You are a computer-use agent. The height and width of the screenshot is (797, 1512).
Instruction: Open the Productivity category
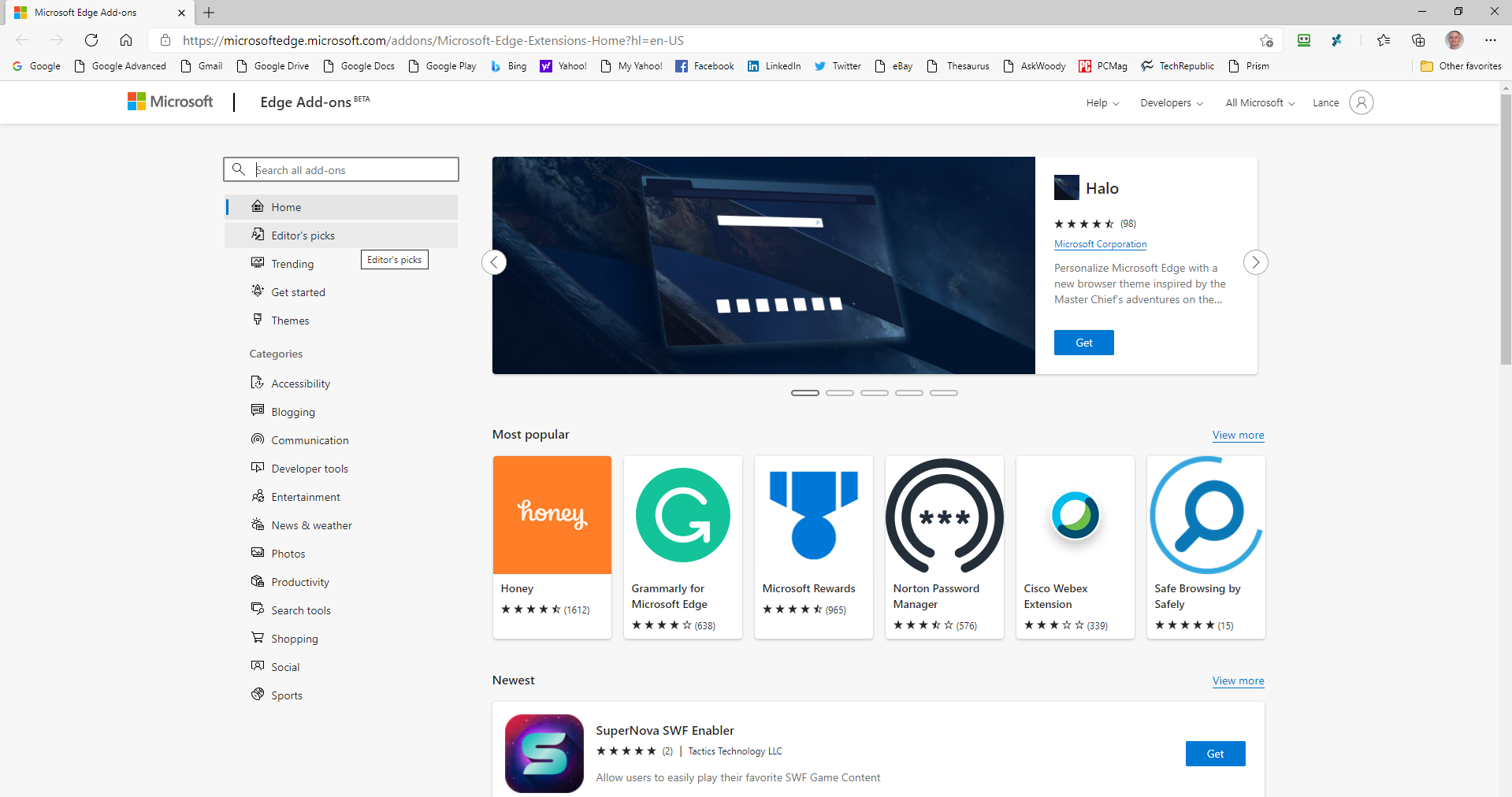tap(341, 582)
